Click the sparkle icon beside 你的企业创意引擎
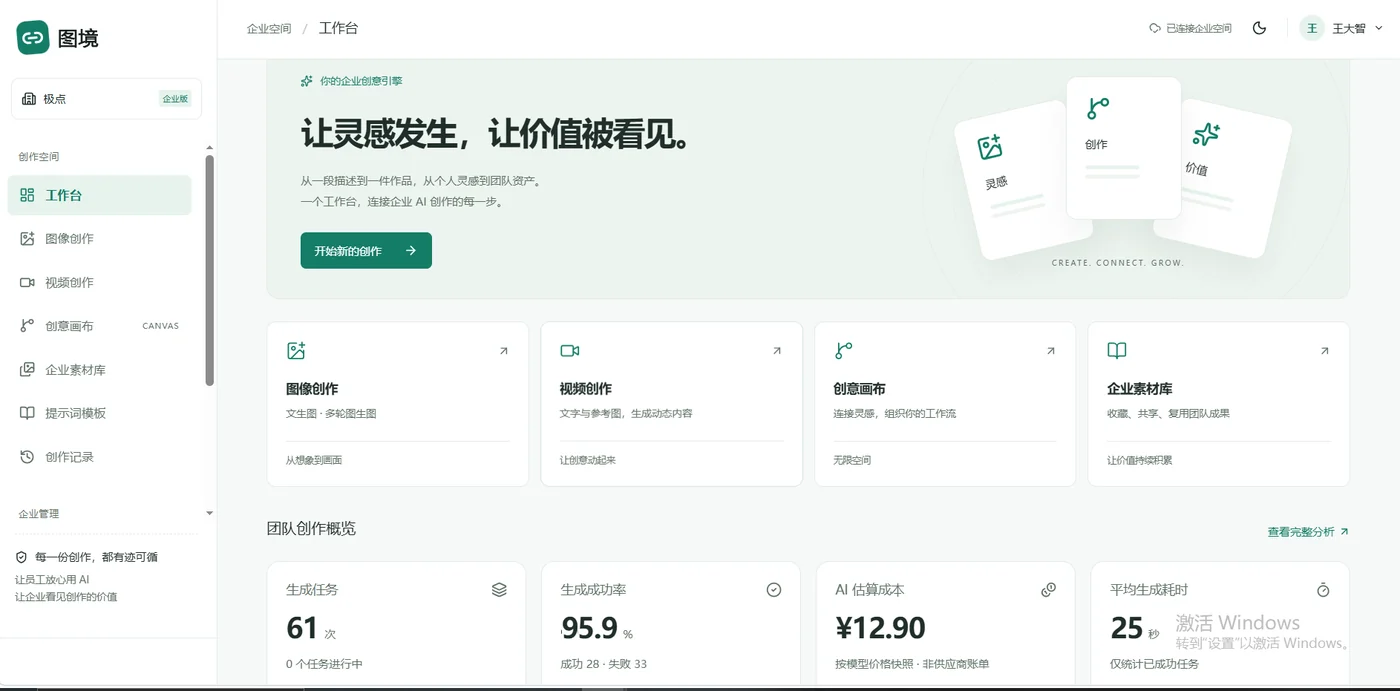Viewport: 1400px width, 691px height. coord(307,81)
